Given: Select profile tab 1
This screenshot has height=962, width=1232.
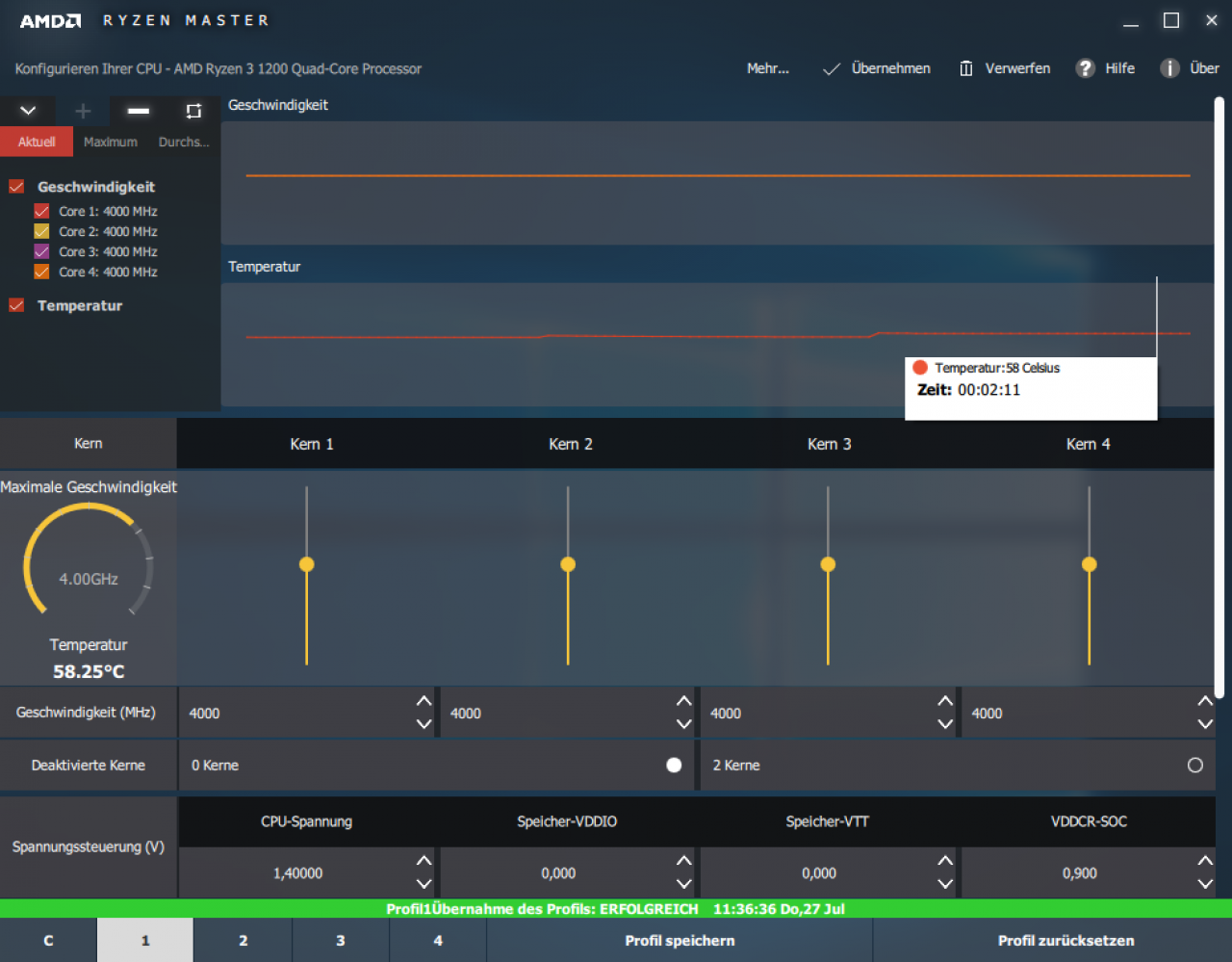Looking at the screenshot, I should tap(145, 941).
